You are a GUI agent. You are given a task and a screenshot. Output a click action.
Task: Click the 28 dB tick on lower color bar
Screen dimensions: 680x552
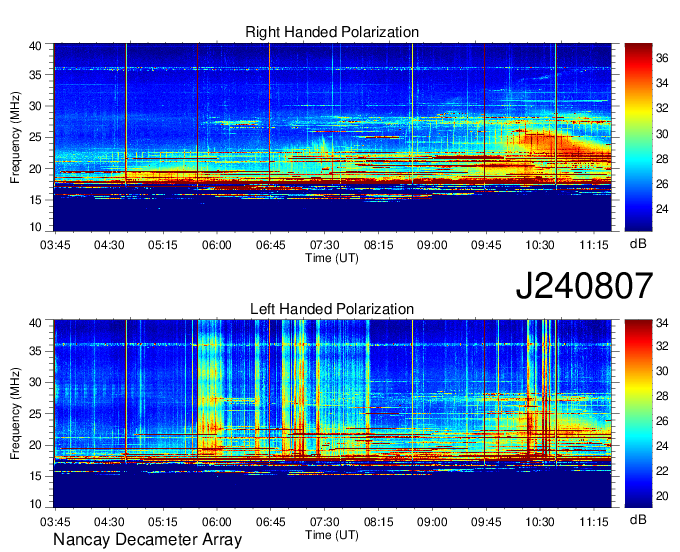pos(662,396)
